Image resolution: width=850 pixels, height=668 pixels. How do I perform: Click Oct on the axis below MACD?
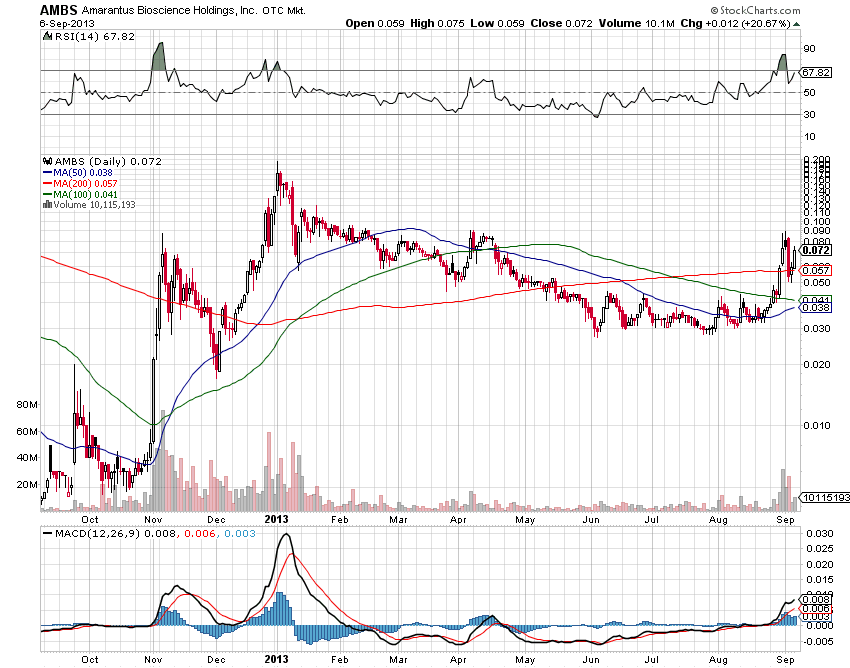89,659
